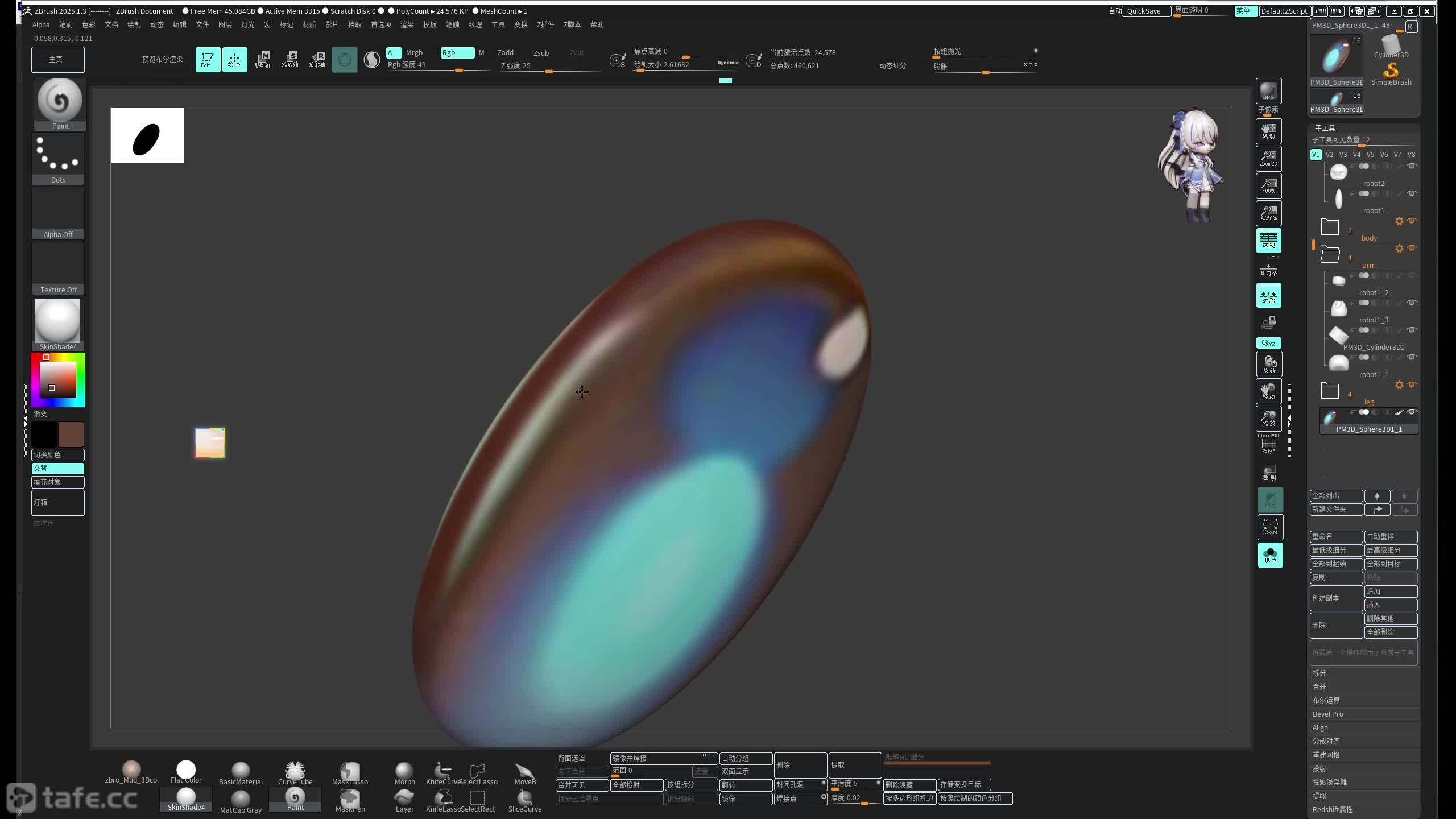
Task: Select the 缩放轴 scale gizmo tool
Action: 289,59
